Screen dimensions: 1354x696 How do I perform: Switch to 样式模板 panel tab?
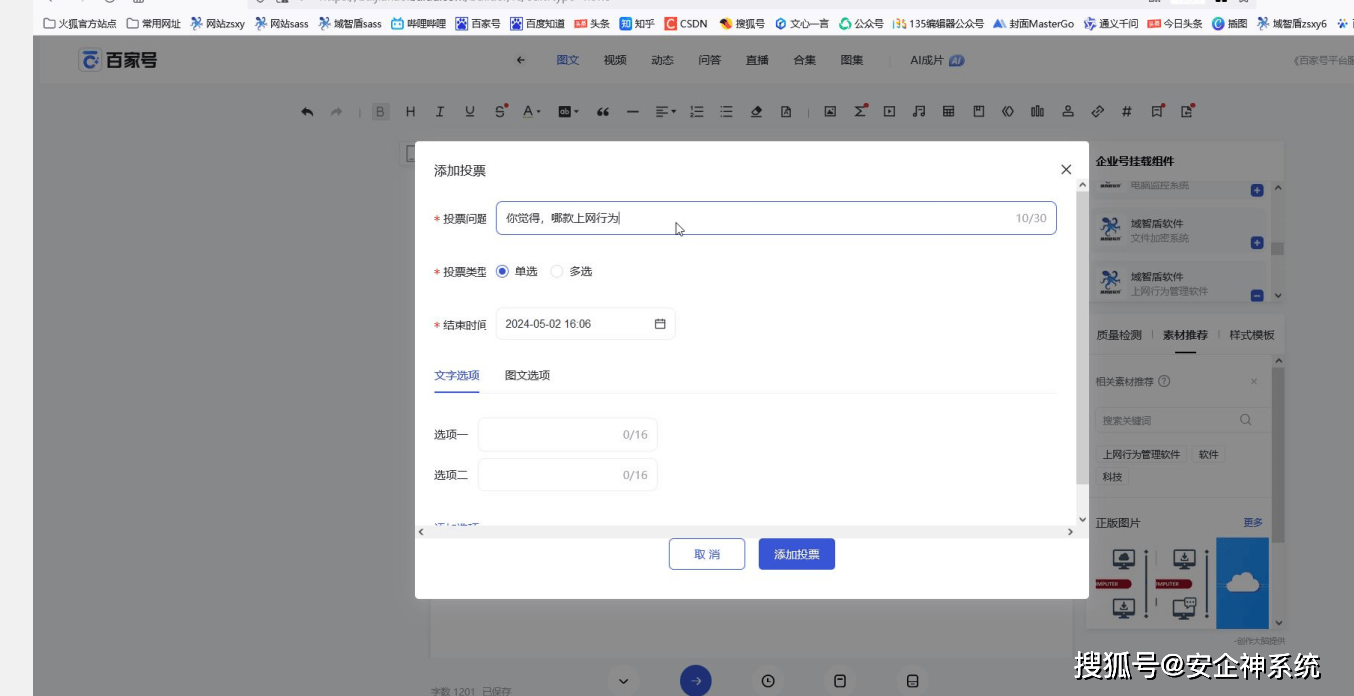1252,335
